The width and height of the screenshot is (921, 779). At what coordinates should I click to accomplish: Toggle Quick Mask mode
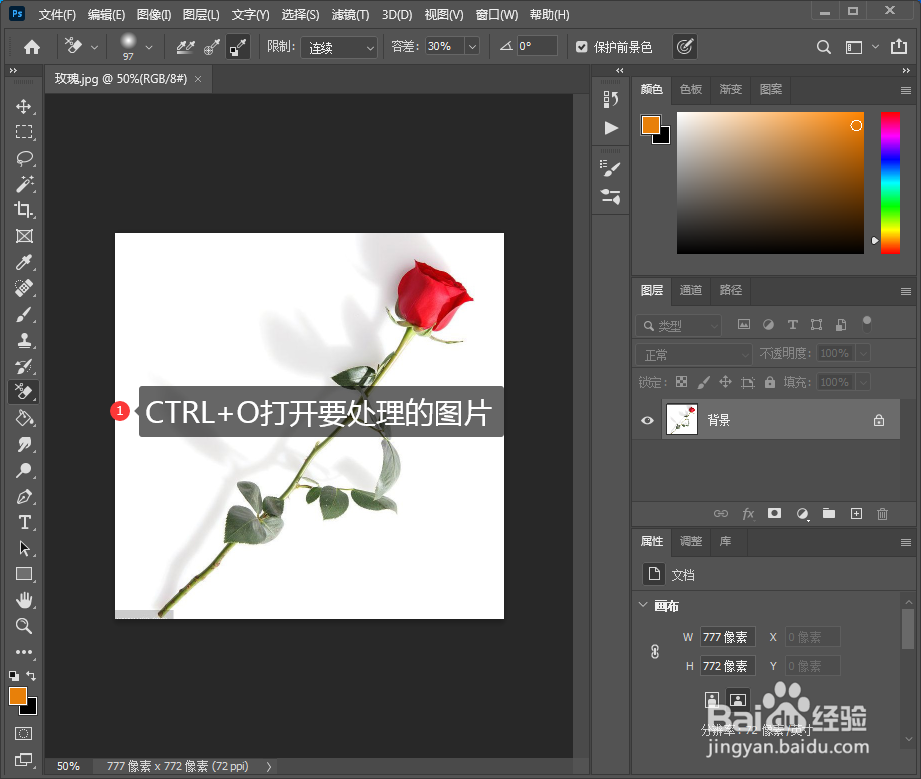24,733
